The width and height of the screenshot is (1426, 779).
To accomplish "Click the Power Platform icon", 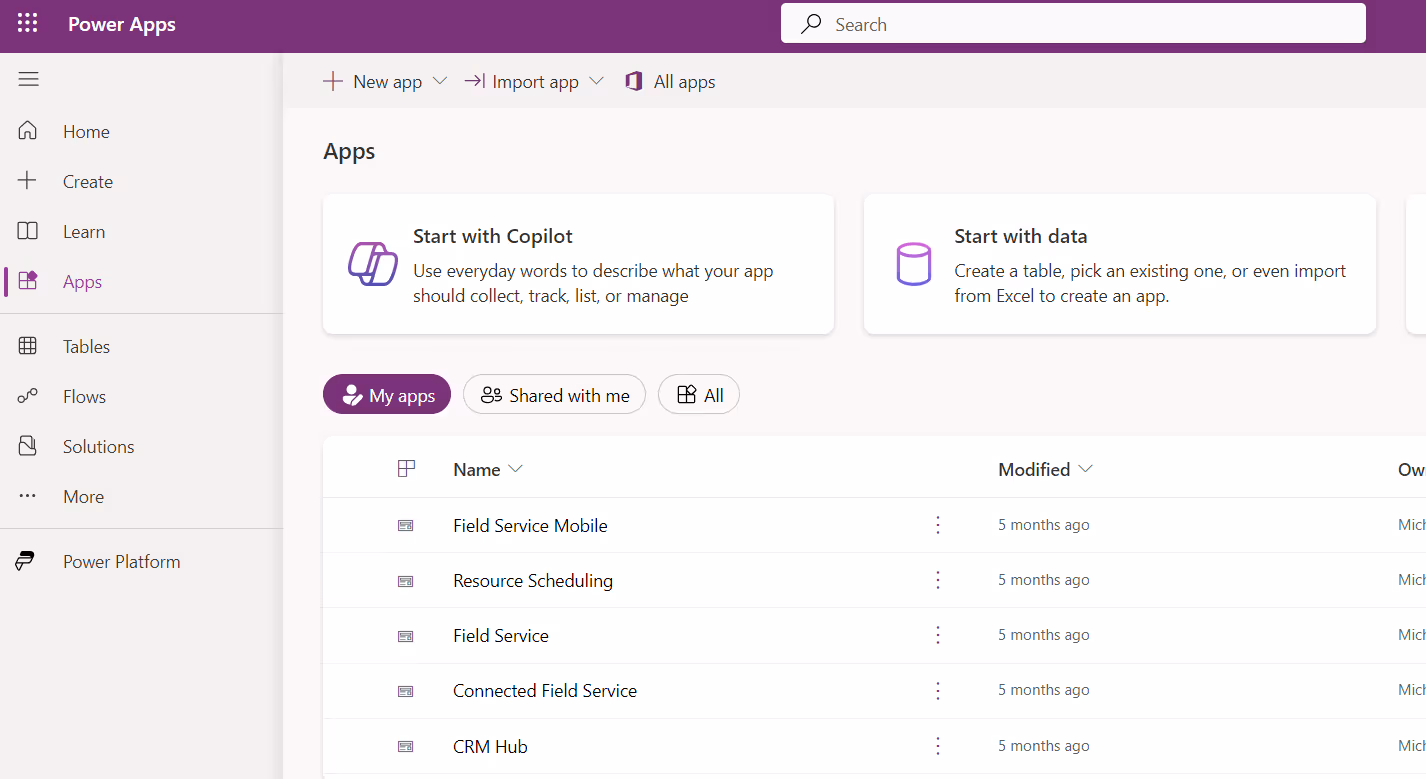I will (x=25, y=561).
